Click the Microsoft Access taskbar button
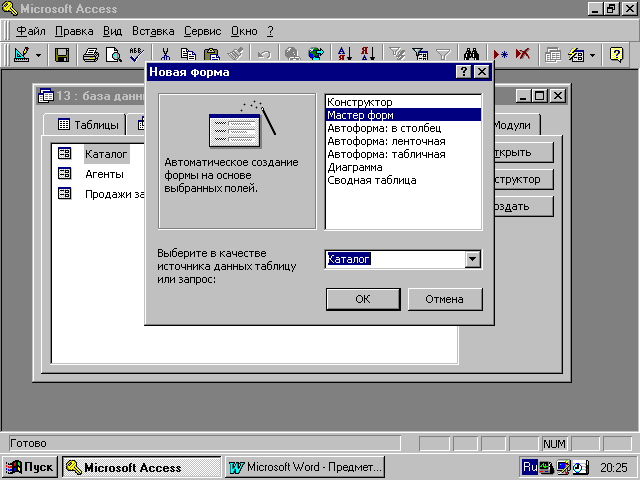The height and width of the screenshot is (480, 640). (x=141, y=467)
